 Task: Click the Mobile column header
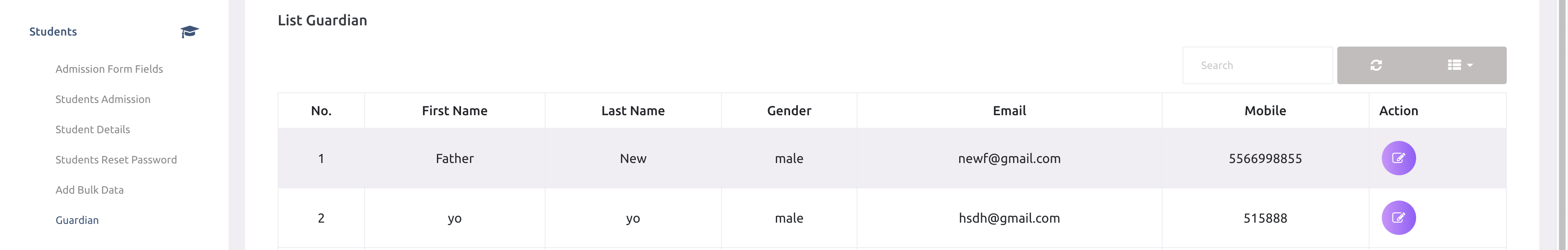coord(1265,111)
